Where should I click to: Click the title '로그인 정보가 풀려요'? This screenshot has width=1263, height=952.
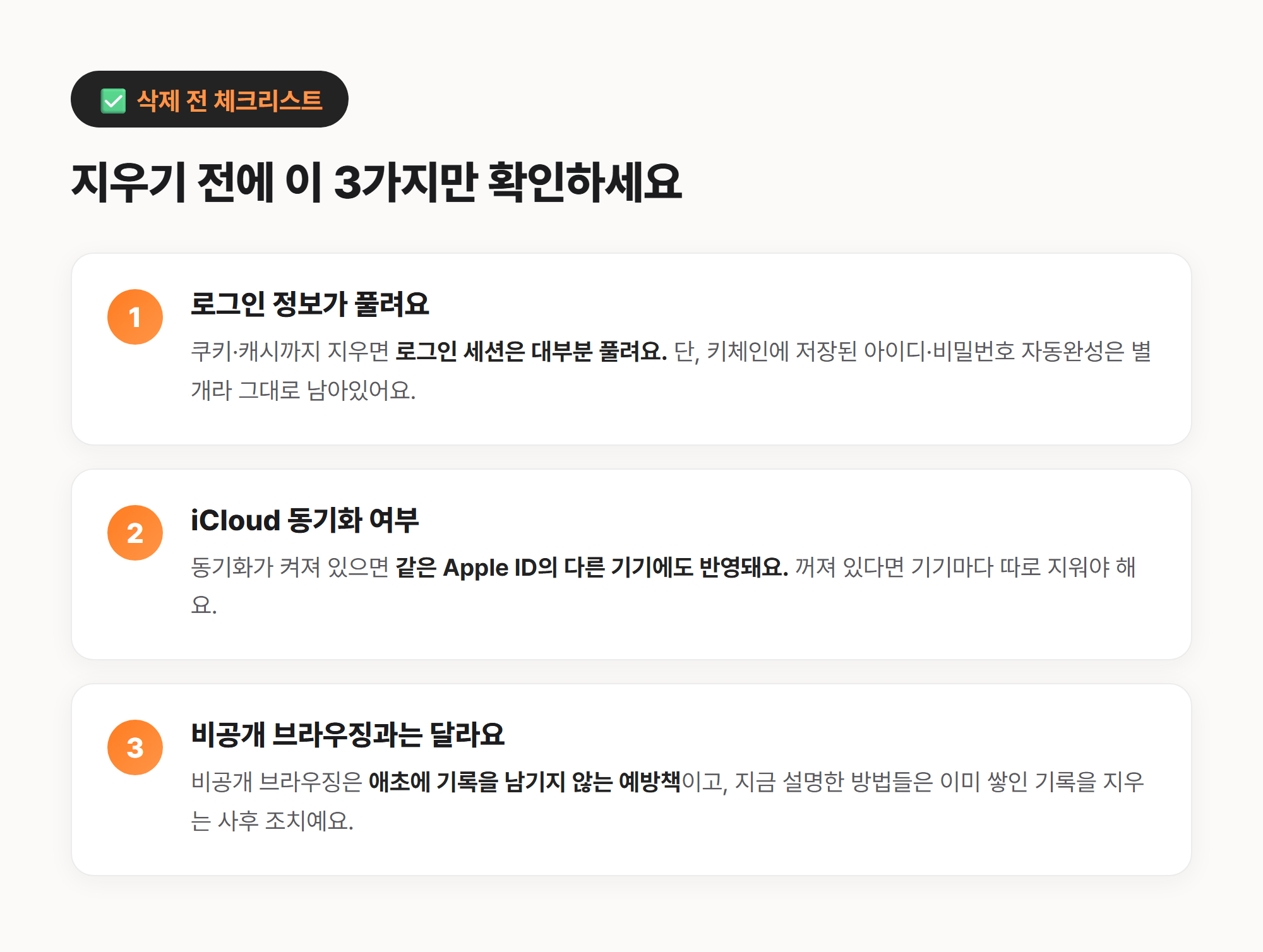click(310, 304)
